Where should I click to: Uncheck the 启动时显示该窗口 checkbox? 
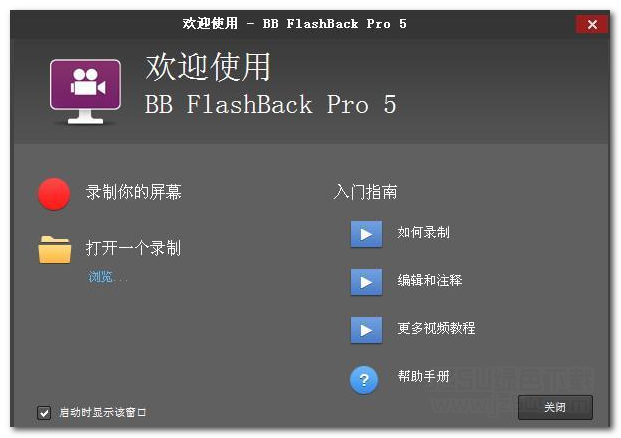coord(44,413)
